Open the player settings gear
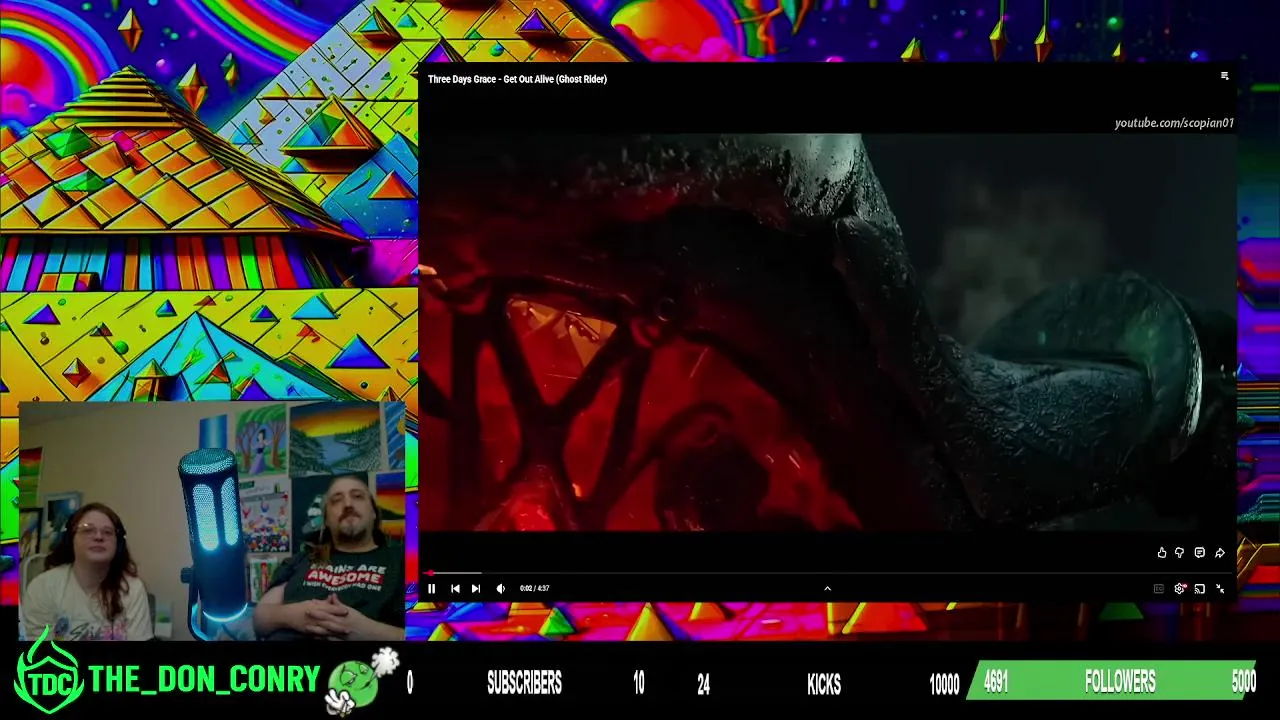Screen dimensions: 1280x720 1180,589
